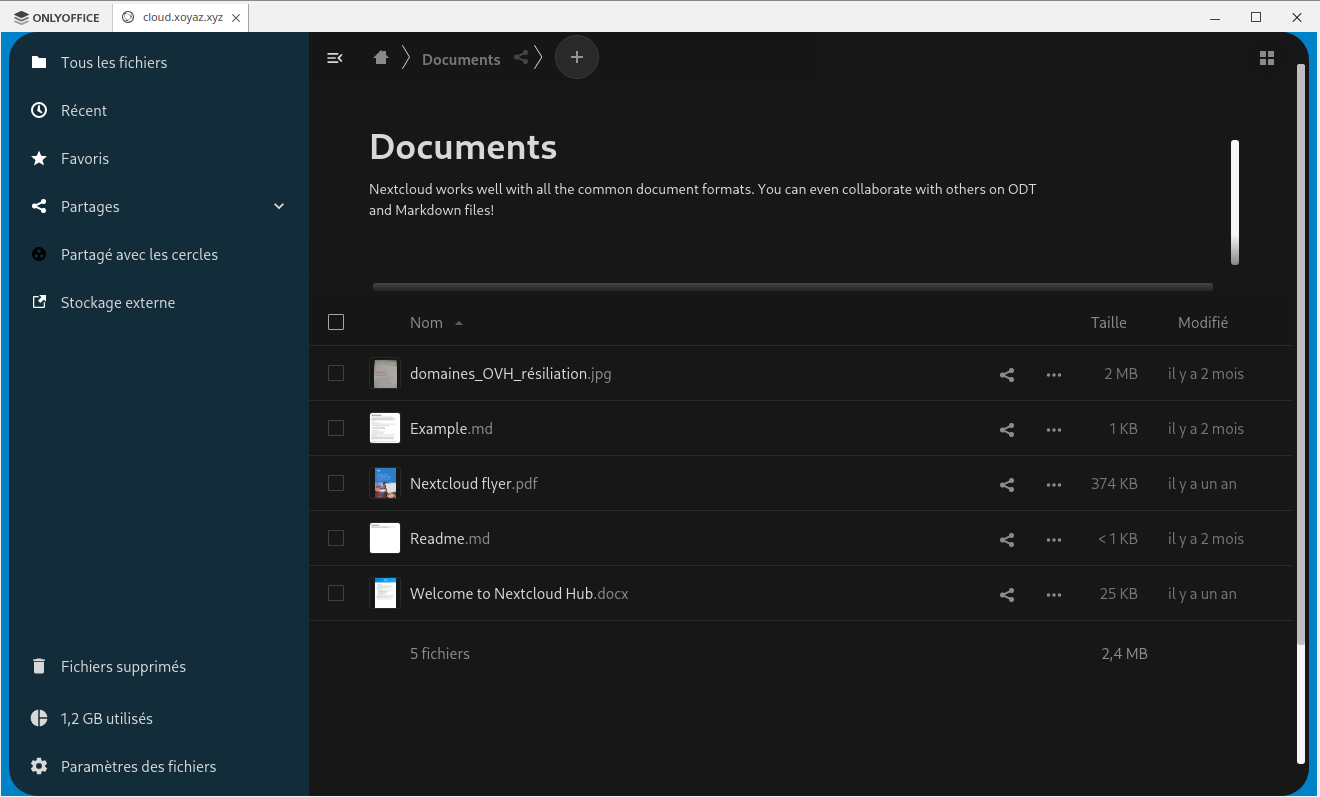
Task: Open actions menu for Example.md
Action: (1053, 430)
